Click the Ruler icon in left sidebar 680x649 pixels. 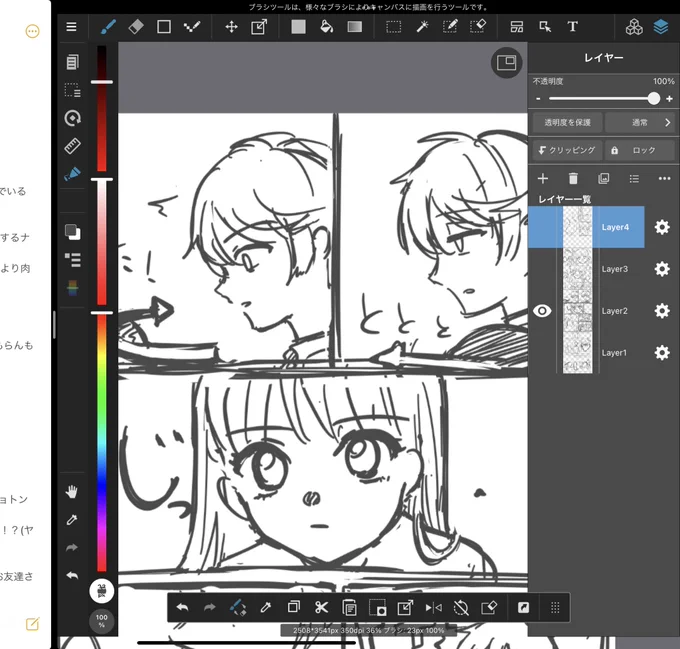pos(72,146)
